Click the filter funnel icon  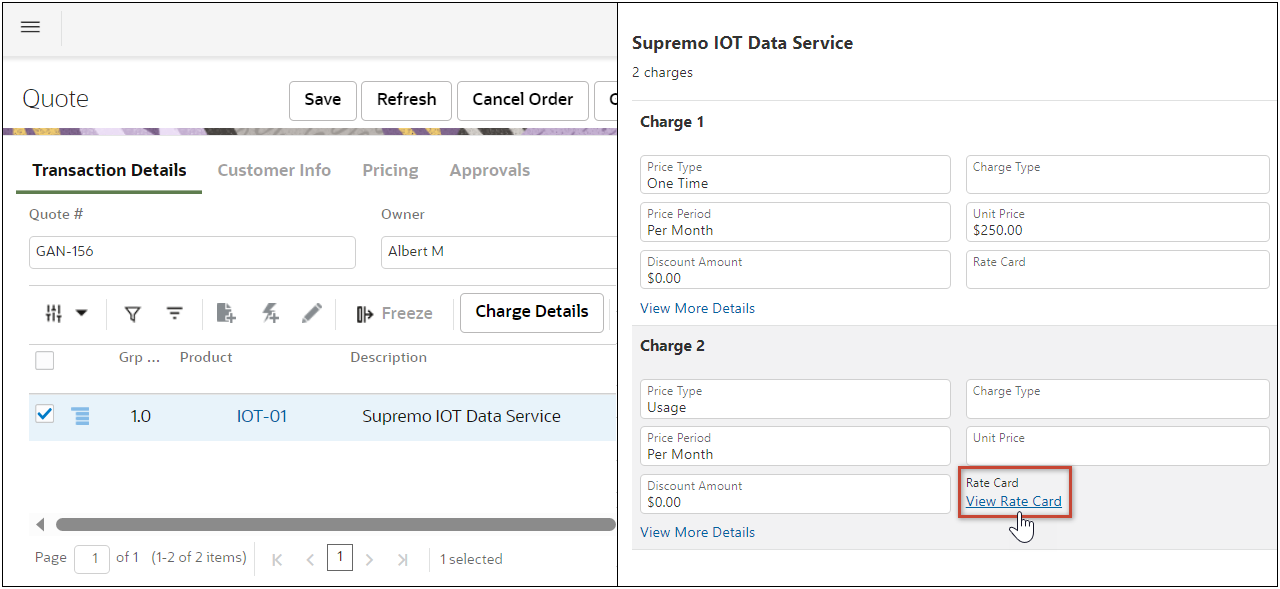tap(132, 314)
